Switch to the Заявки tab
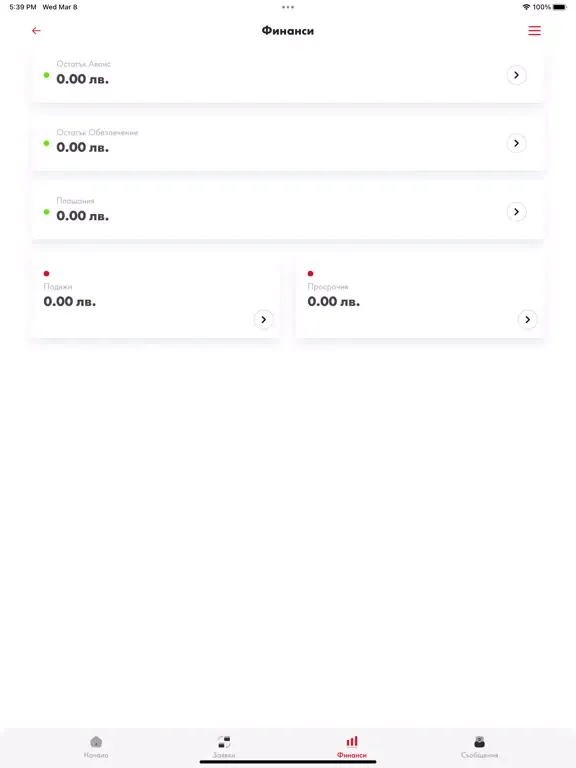 click(x=224, y=747)
